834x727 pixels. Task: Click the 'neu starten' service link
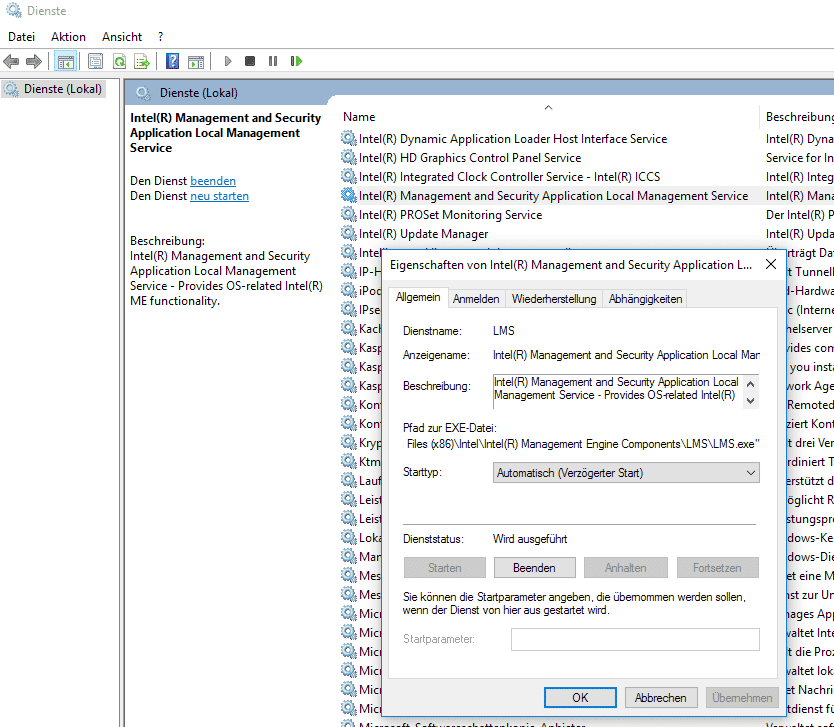[x=219, y=196]
